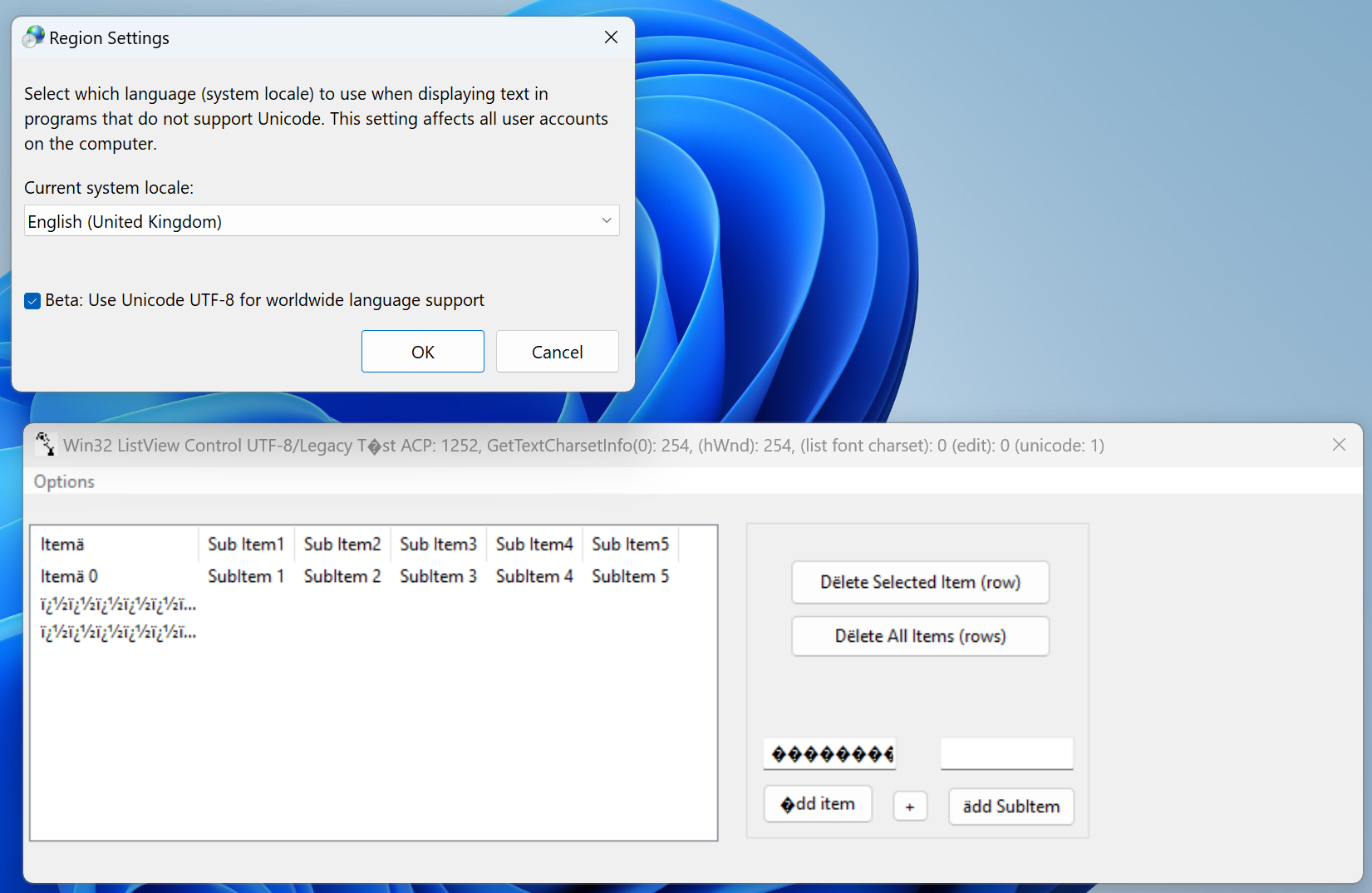The height and width of the screenshot is (893, 1372).
Task: Click the Sub Item3 column header
Action: [x=438, y=544]
